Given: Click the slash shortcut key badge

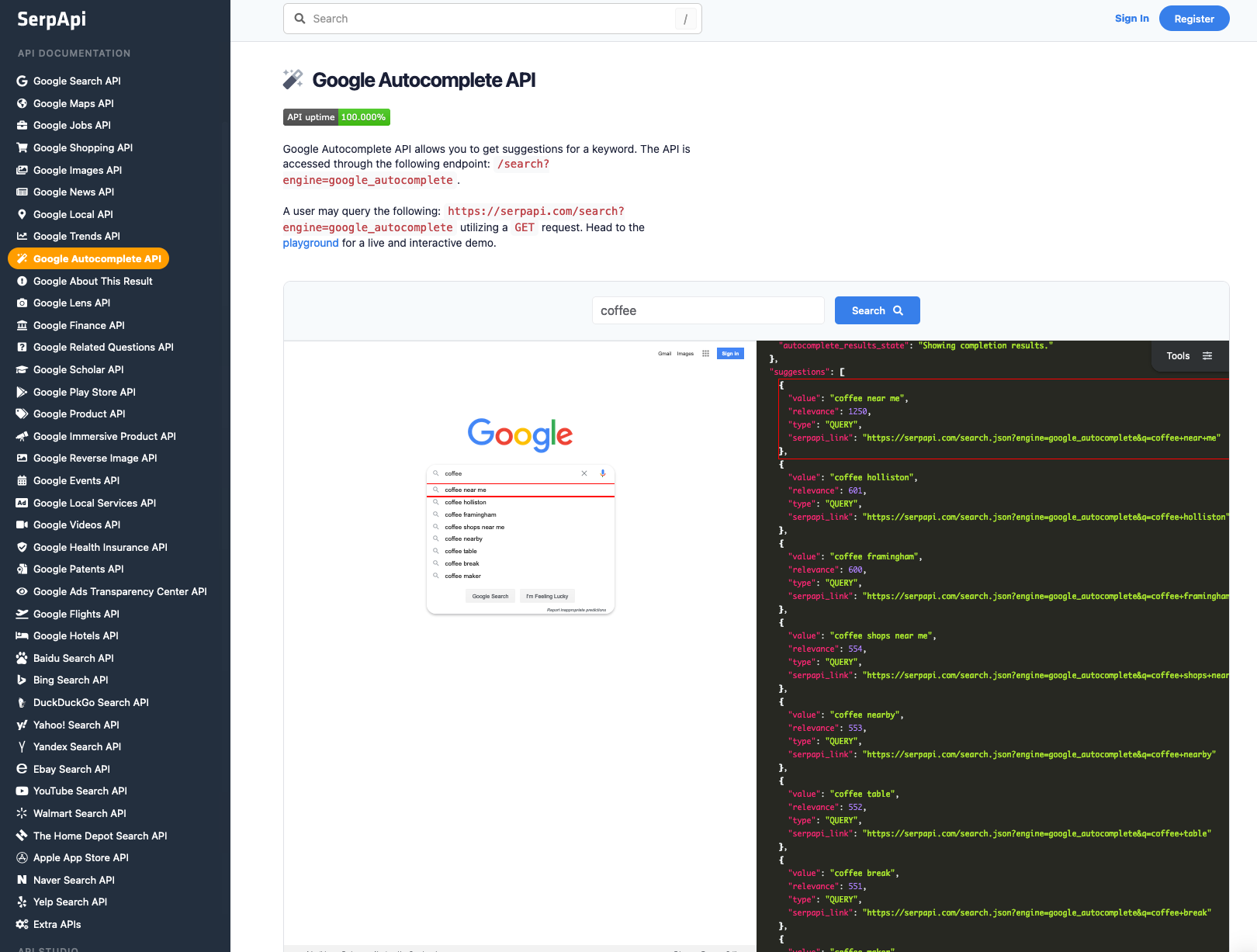Looking at the screenshot, I should coord(685,19).
